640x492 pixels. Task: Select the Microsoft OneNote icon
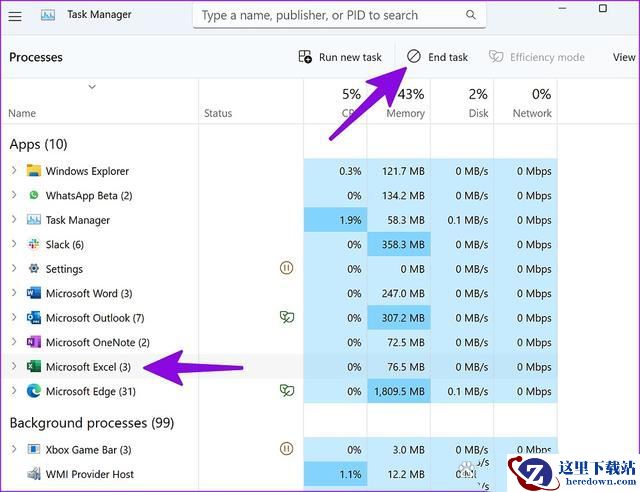click(33, 342)
